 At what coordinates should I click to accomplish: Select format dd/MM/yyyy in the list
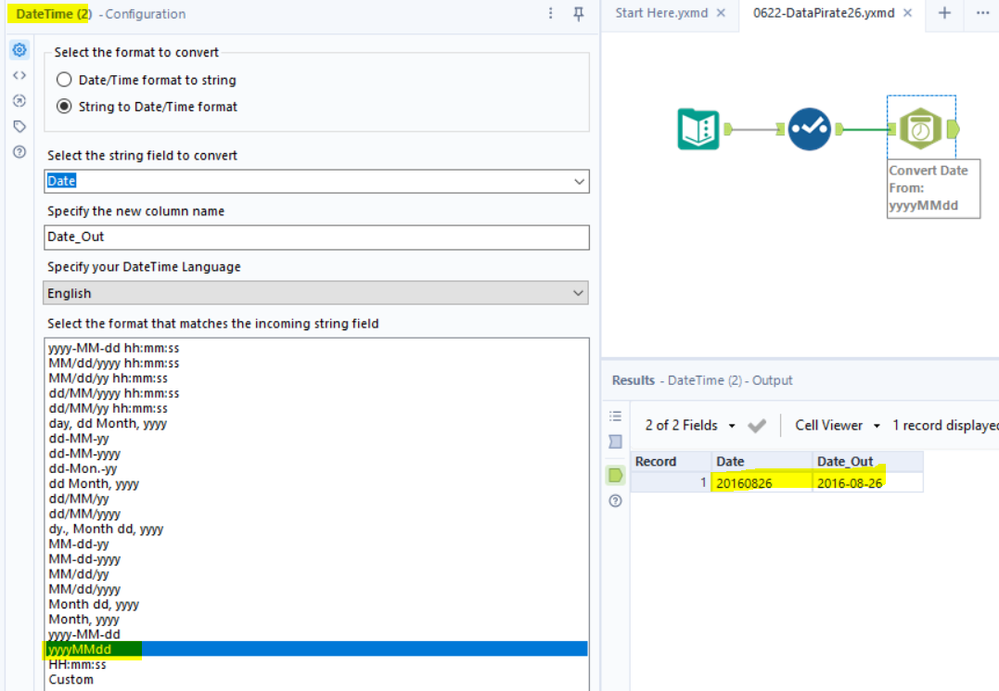coord(85,514)
